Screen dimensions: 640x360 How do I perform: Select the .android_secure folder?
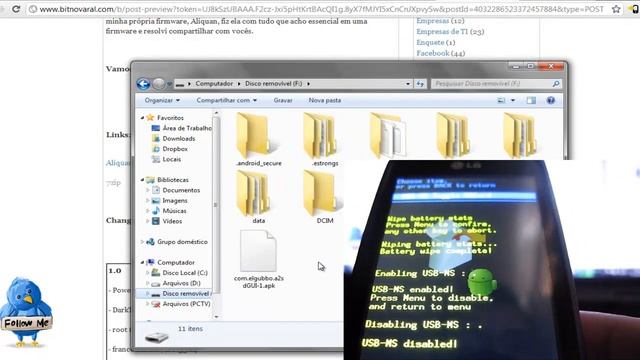pyautogui.click(x=259, y=140)
